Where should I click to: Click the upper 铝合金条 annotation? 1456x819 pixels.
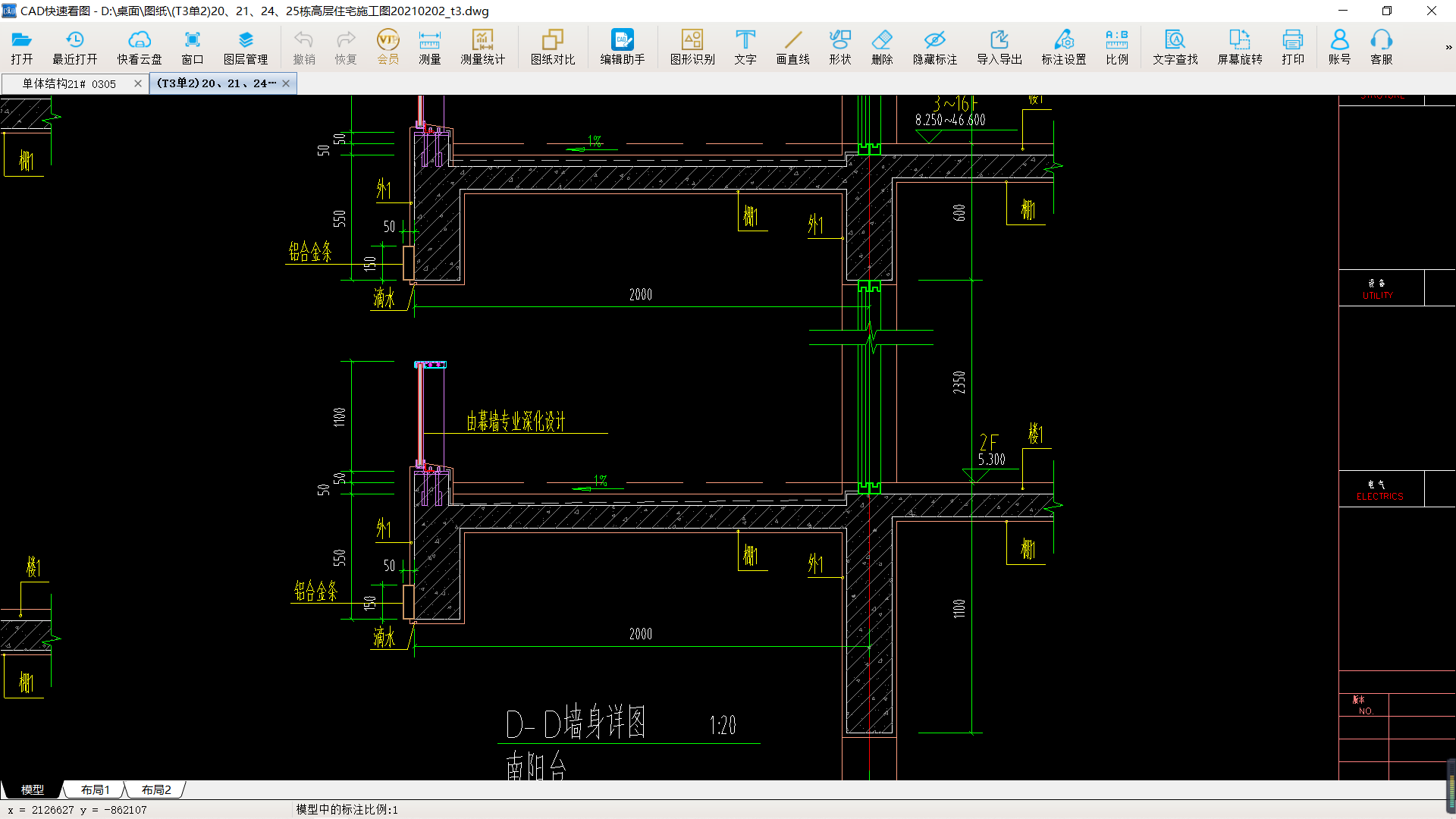(310, 251)
